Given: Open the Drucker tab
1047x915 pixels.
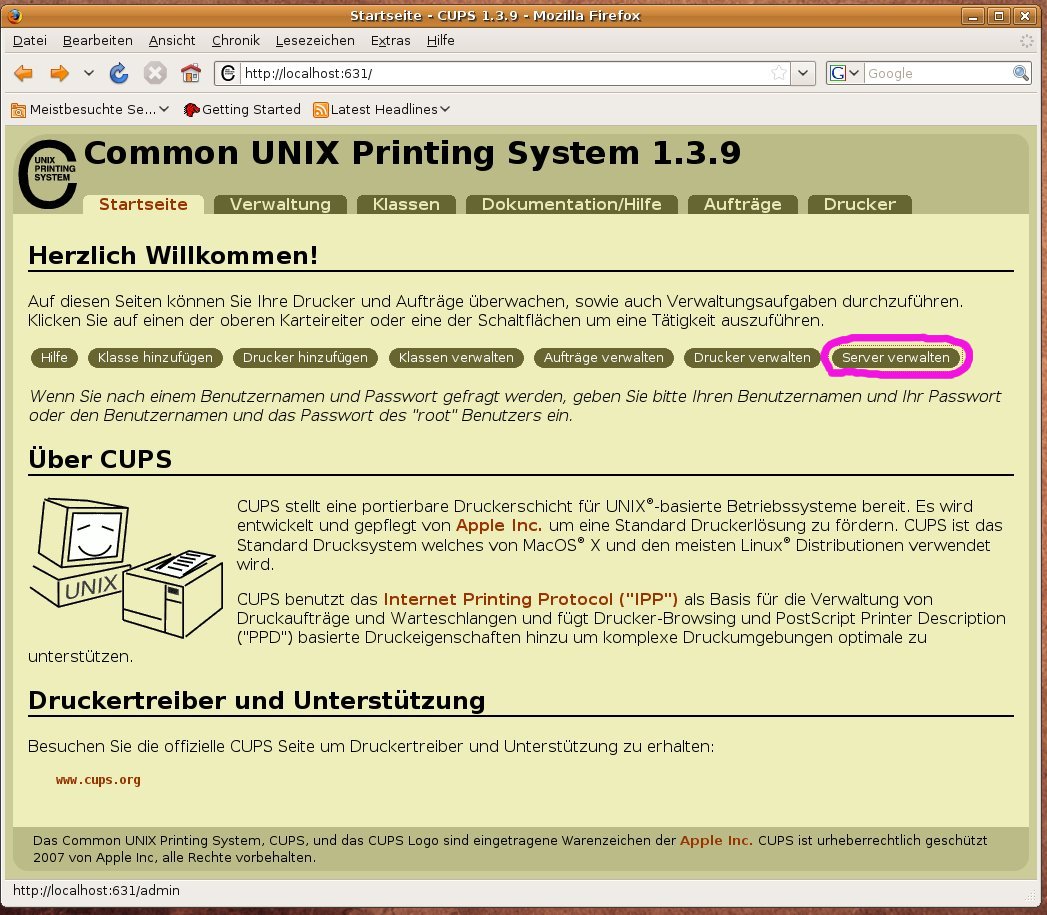Looking at the screenshot, I should 859,204.
